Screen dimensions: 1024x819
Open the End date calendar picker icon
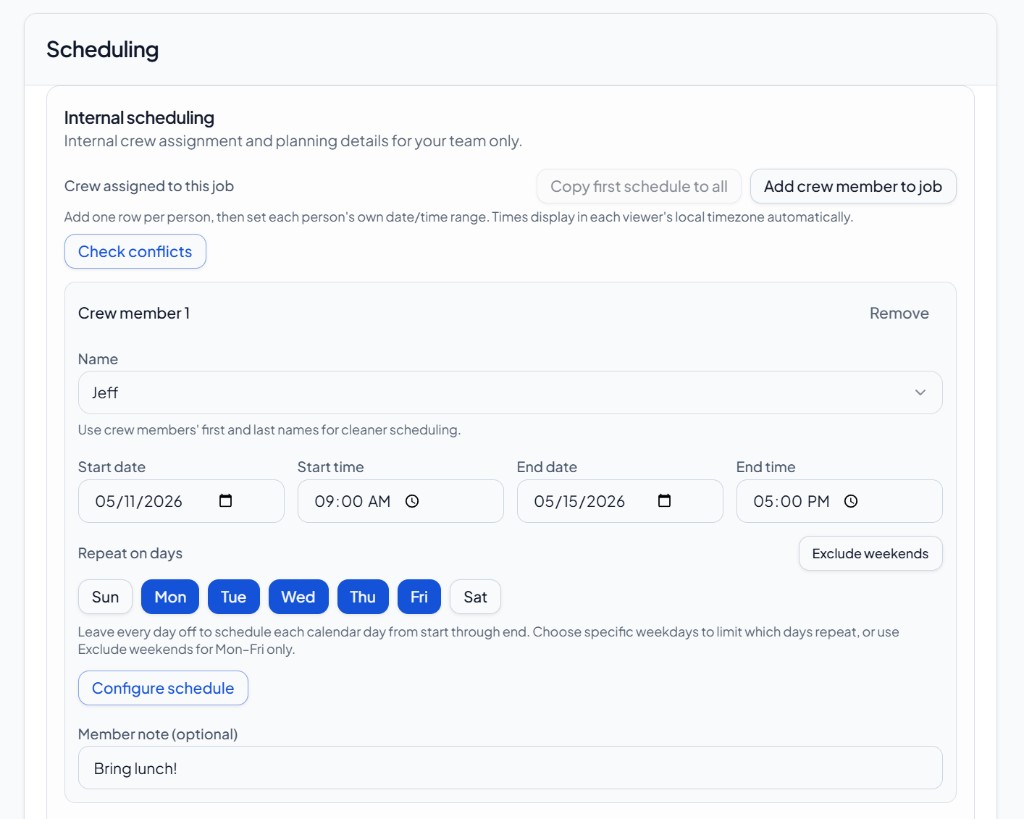tap(664, 501)
